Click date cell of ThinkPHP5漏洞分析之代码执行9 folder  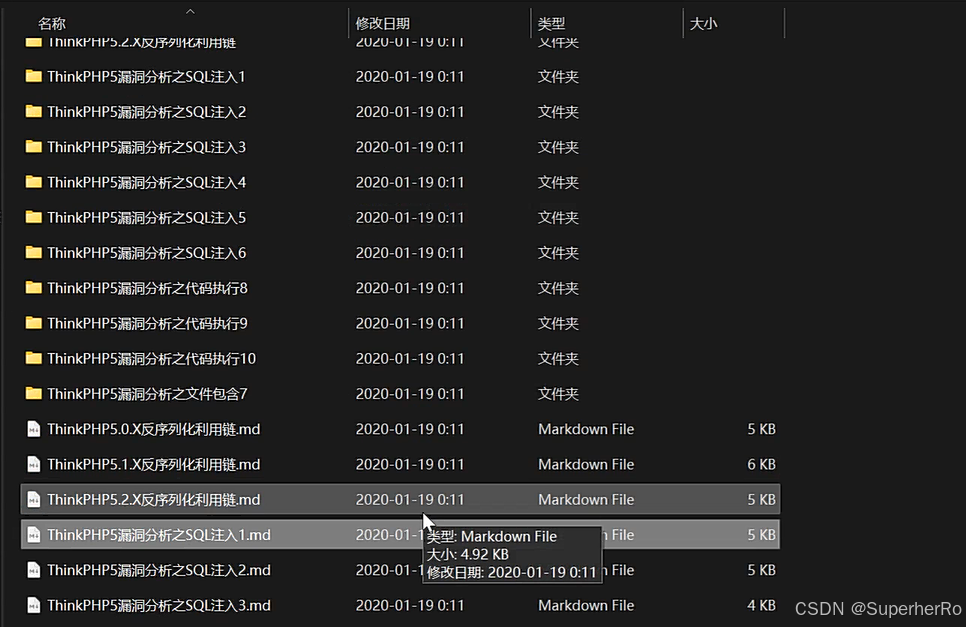click(x=410, y=323)
